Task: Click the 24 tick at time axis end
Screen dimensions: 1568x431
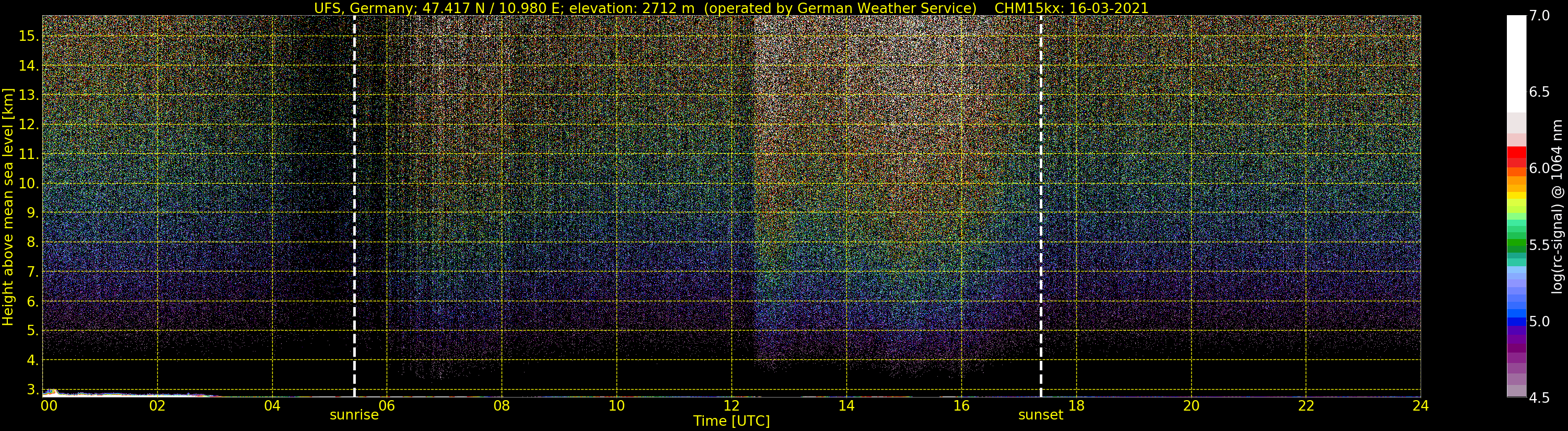Action: (x=1420, y=406)
